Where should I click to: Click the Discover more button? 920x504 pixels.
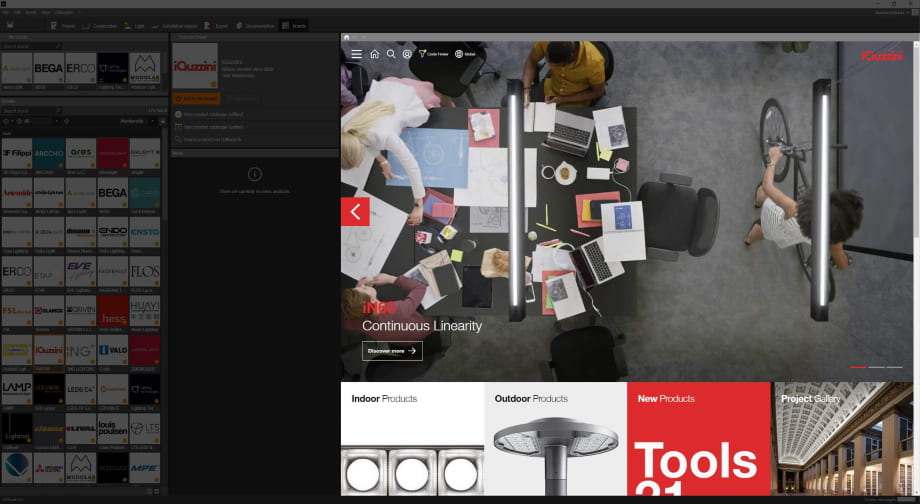pyautogui.click(x=392, y=351)
